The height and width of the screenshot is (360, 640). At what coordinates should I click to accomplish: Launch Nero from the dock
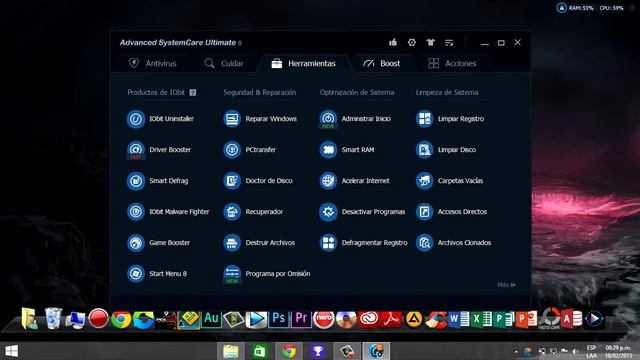(324, 319)
